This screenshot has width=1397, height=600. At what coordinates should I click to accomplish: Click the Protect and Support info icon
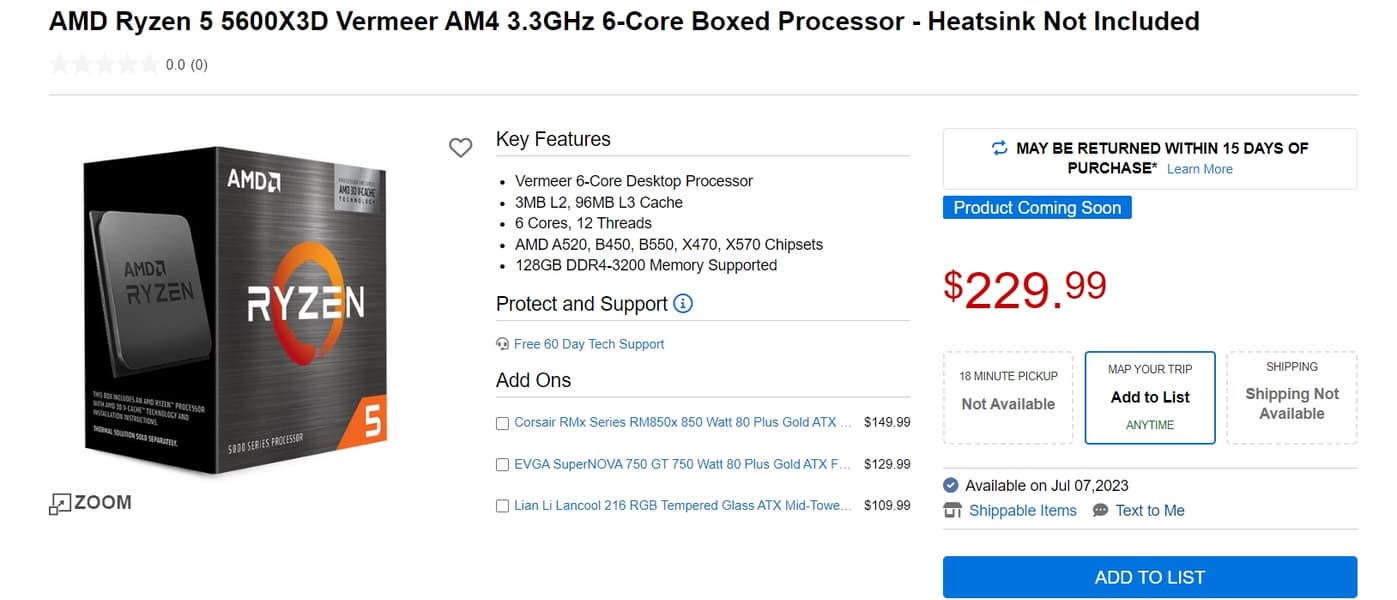[683, 303]
